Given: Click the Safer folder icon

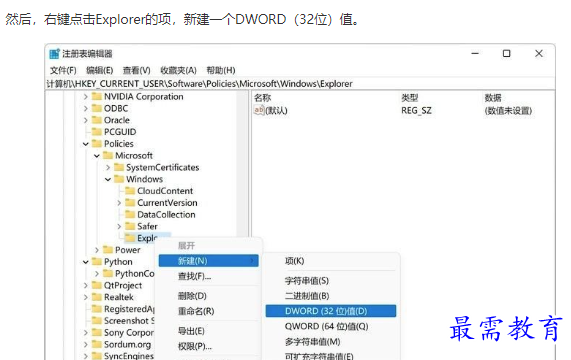Looking at the screenshot, I should point(130,226).
